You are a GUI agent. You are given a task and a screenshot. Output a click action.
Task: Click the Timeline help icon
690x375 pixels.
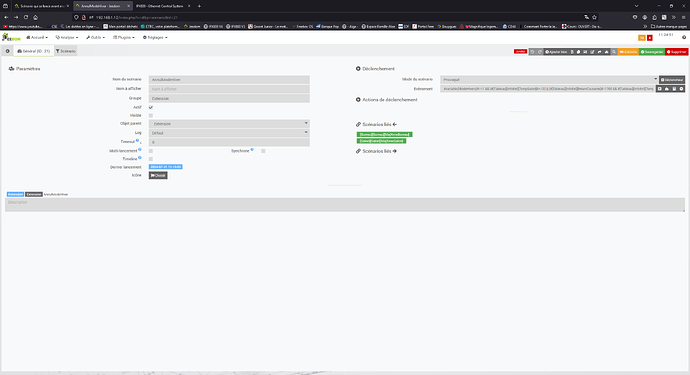point(140,158)
